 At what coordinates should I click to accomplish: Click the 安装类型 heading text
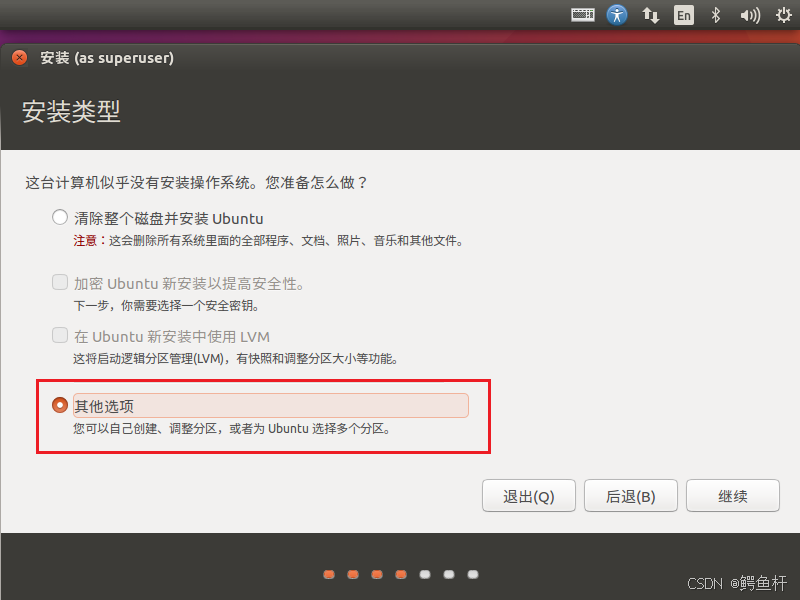pos(71,111)
